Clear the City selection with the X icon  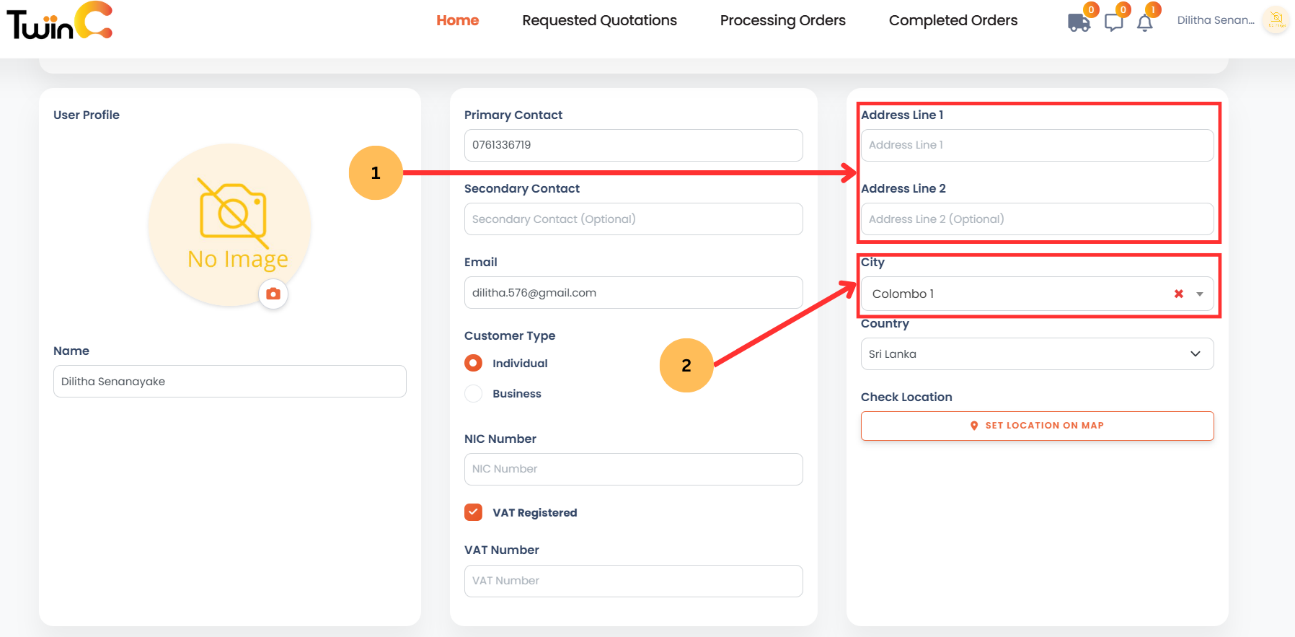1177,293
